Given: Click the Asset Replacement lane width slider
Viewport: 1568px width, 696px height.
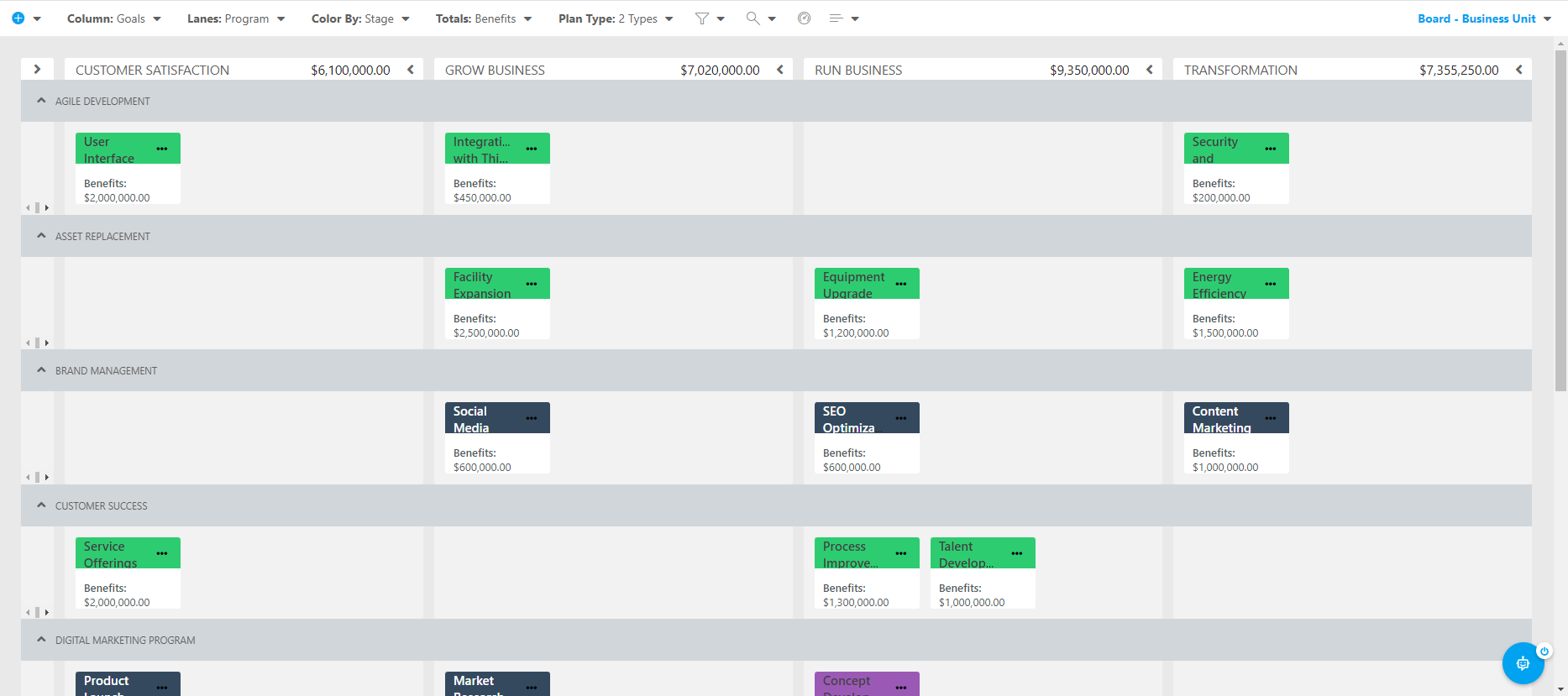Looking at the screenshot, I should click(x=37, y=343).
